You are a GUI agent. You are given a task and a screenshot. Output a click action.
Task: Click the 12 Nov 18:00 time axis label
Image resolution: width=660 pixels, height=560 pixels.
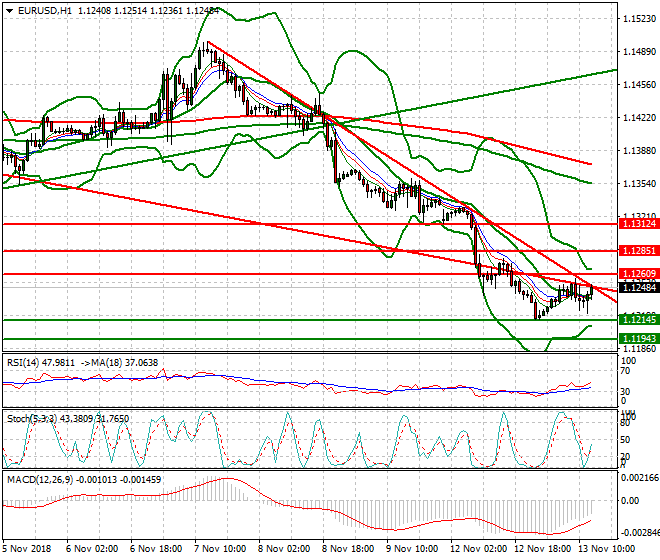click(542, 549)
